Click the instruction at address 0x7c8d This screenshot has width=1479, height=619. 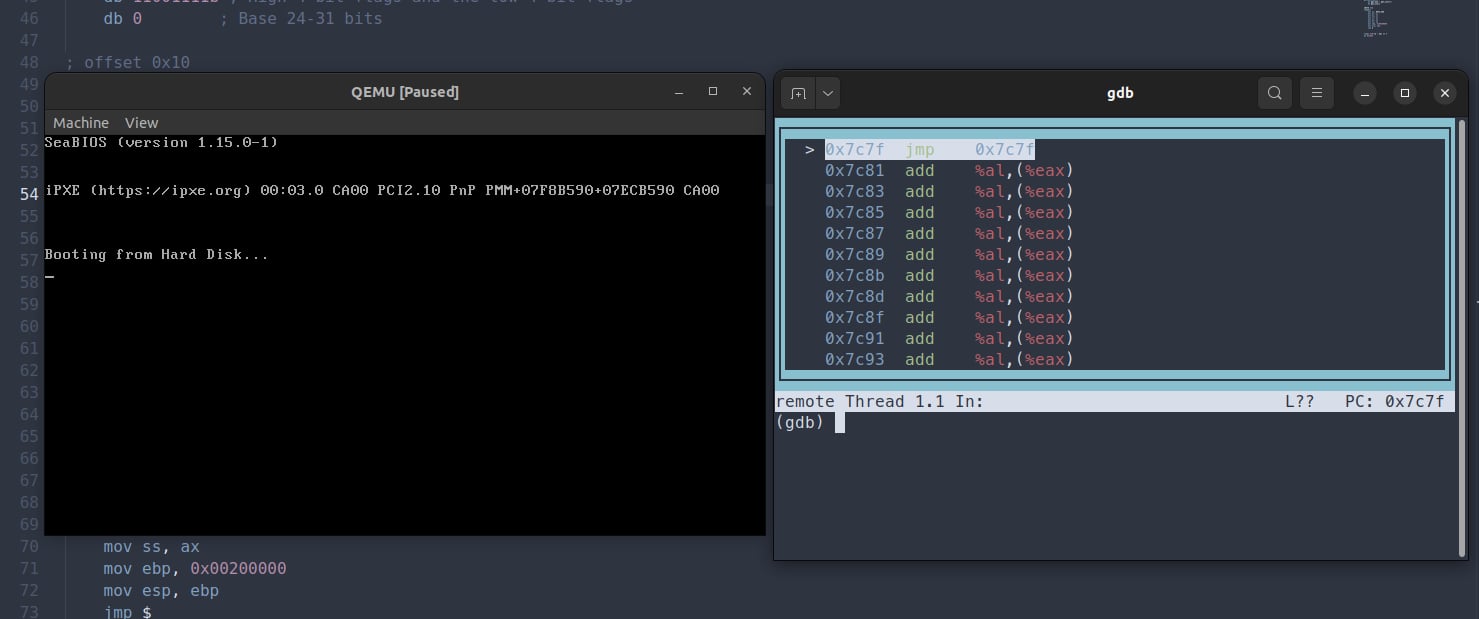pos(949,297)
